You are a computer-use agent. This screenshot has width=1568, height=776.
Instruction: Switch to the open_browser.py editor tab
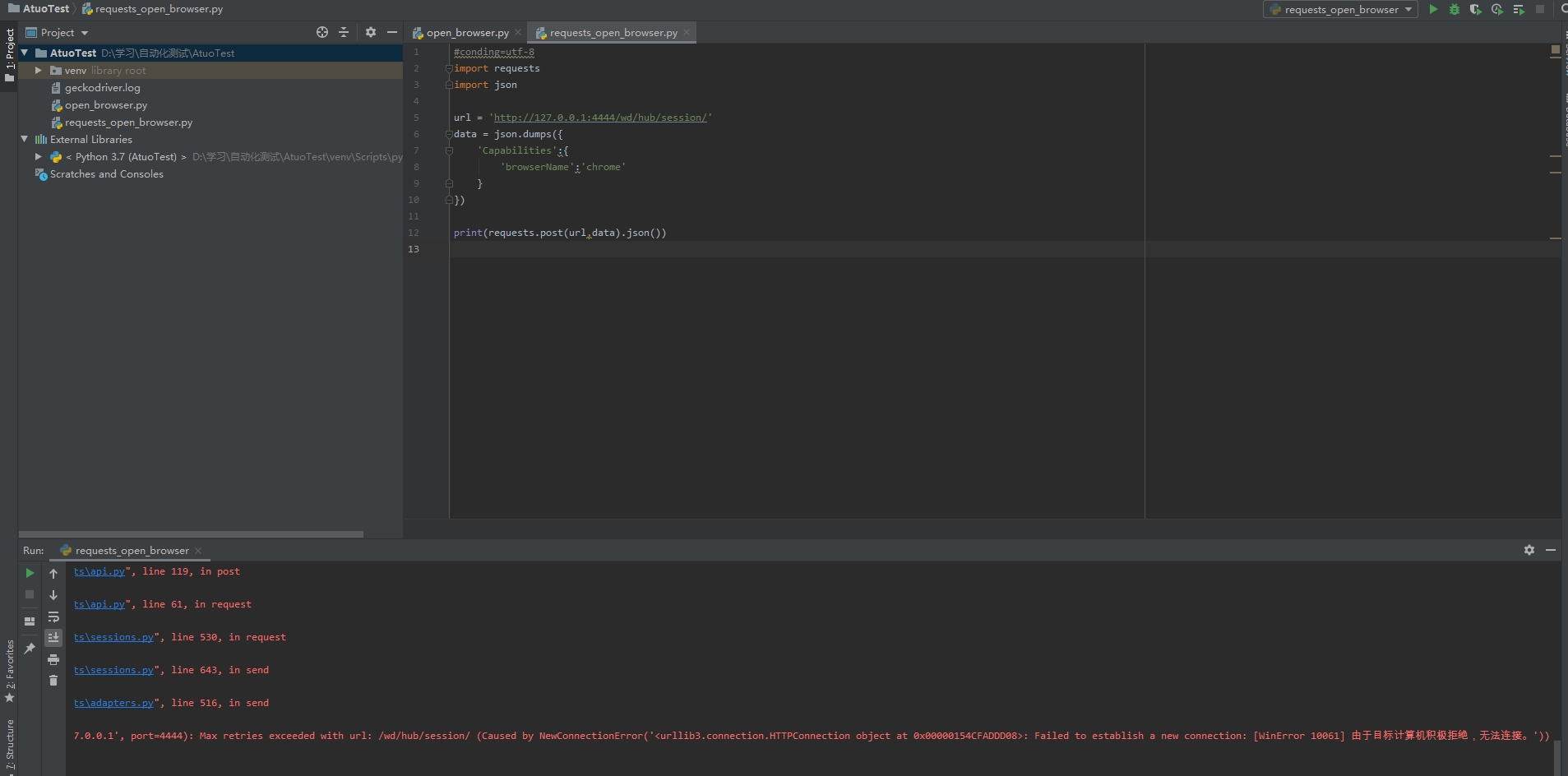467,33
